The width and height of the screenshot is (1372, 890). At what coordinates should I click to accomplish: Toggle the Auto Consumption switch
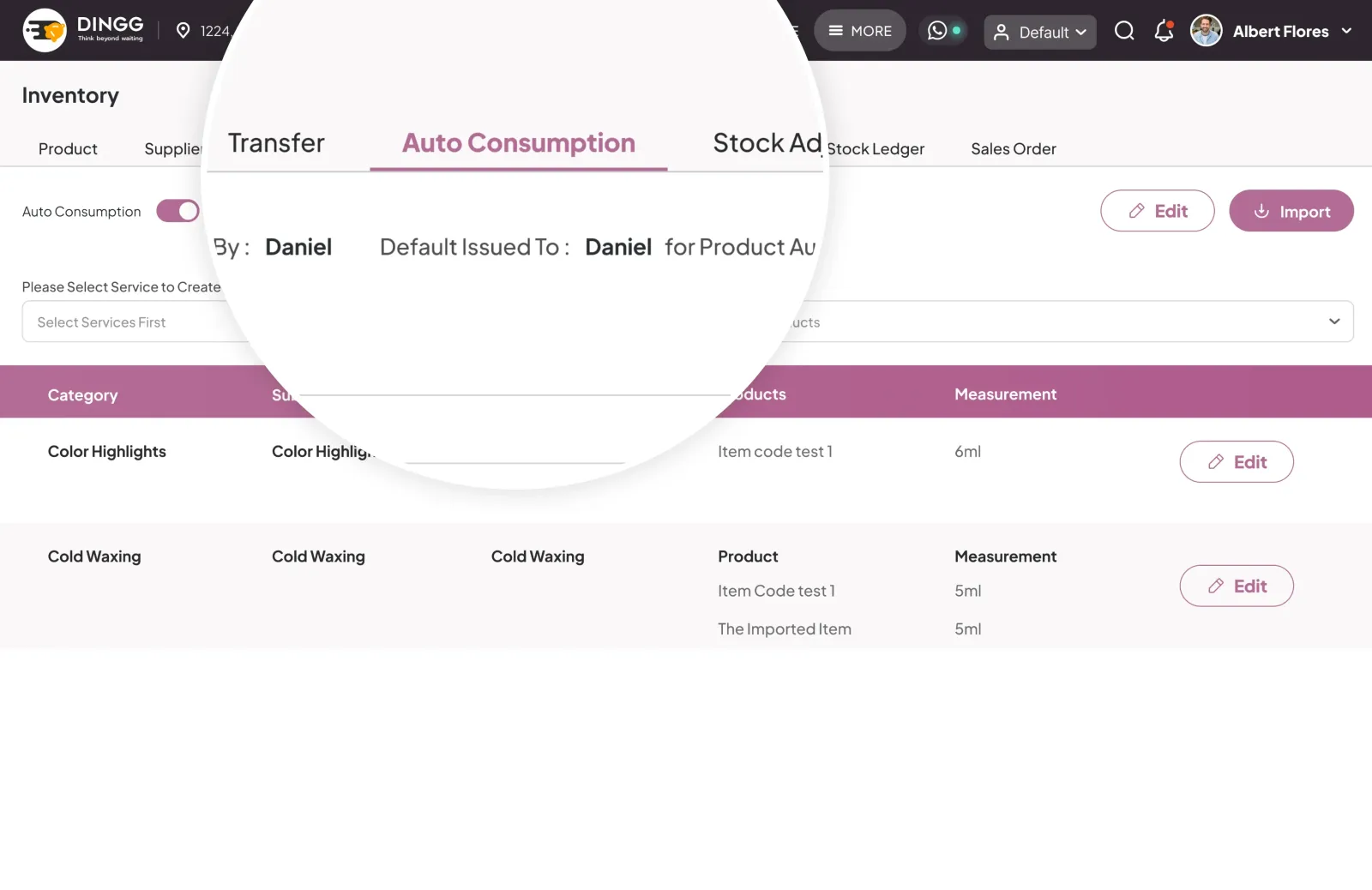(x=178, y=211)
